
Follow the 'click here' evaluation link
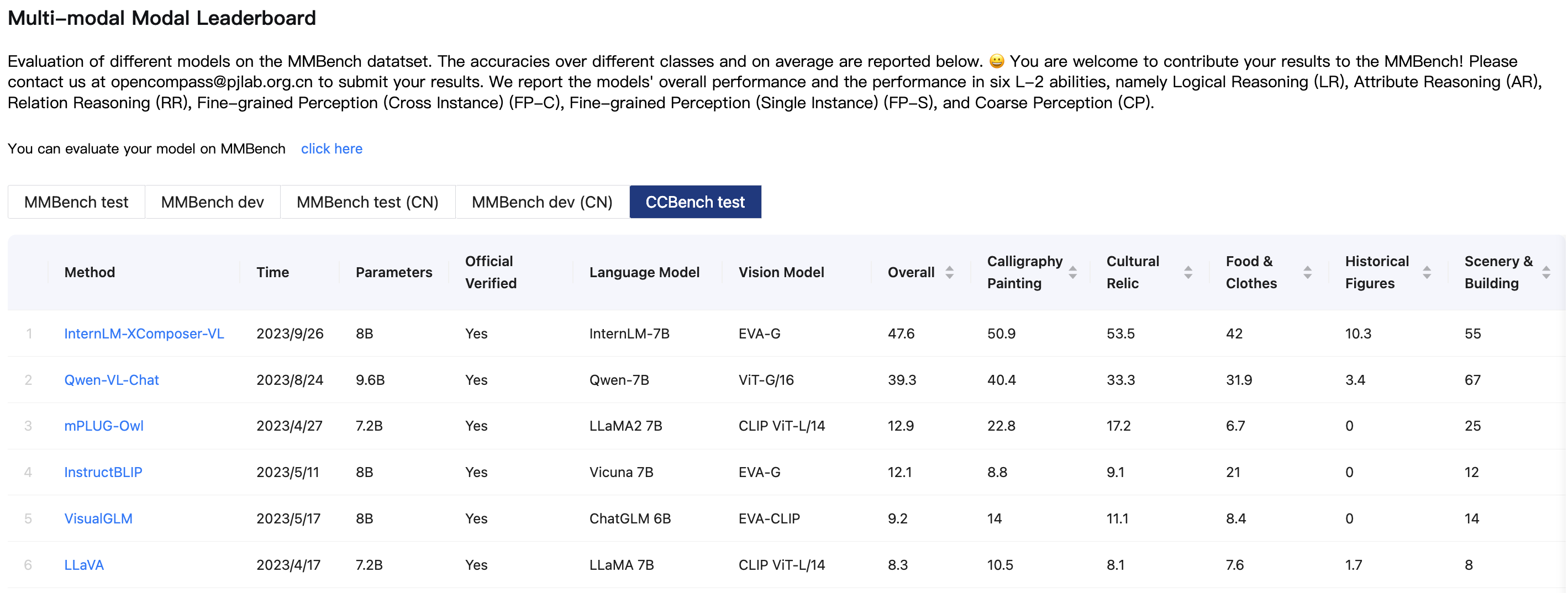(331, 149)
